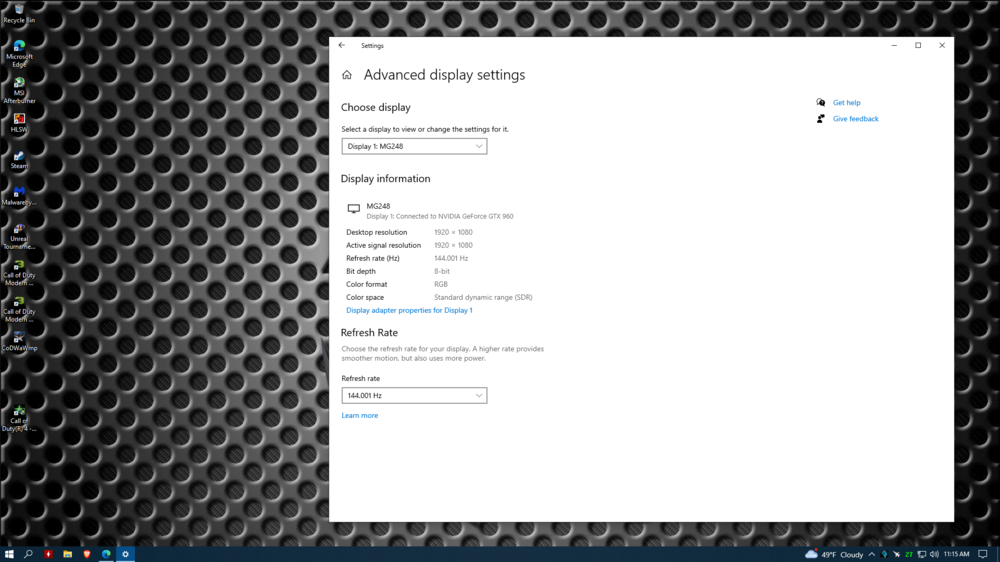
Task: Click the Settings gear on the taskbar
Action: click(x=126, y=554)
